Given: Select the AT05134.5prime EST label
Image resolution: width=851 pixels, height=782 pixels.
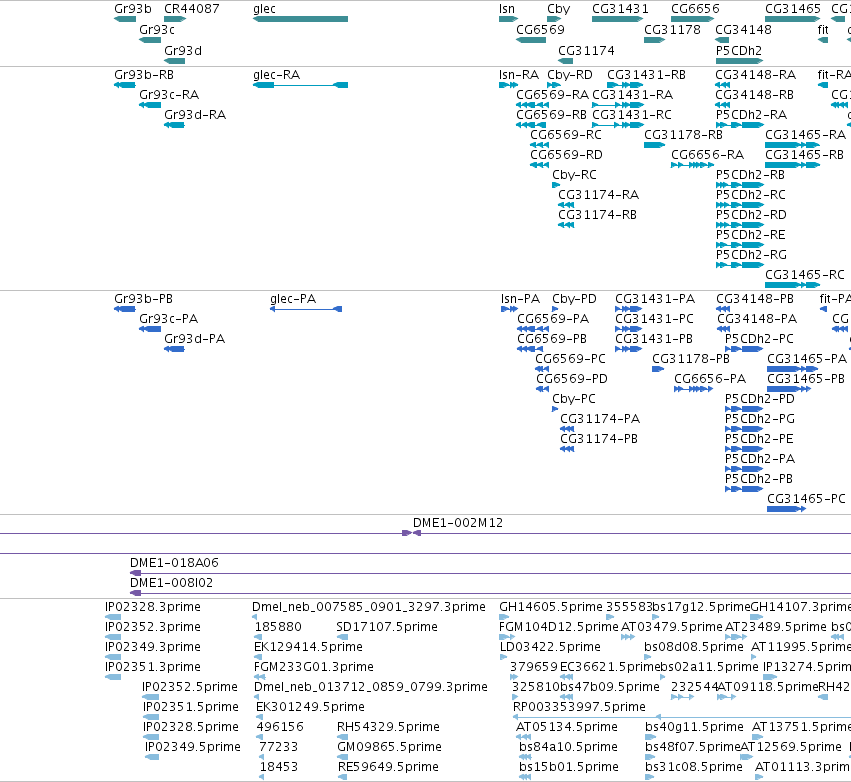Looking at the screenshot, I should tap(567, 727).
